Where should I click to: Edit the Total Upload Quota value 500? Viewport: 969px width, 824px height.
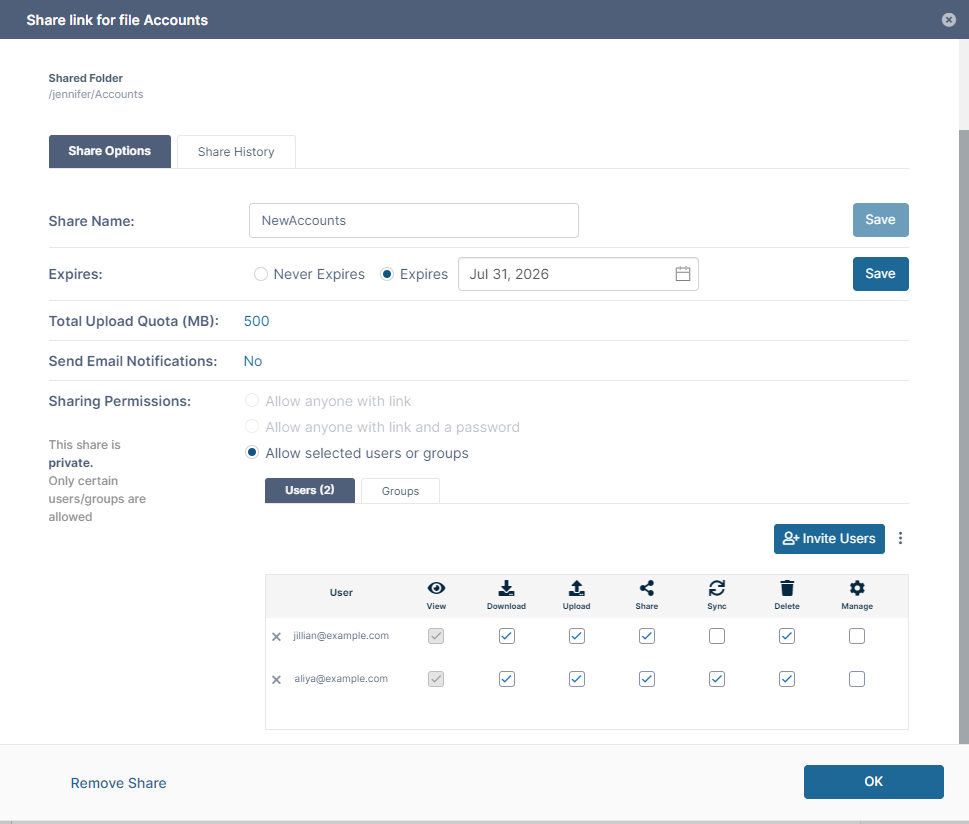pyautogui.click(x=256, y=321)
